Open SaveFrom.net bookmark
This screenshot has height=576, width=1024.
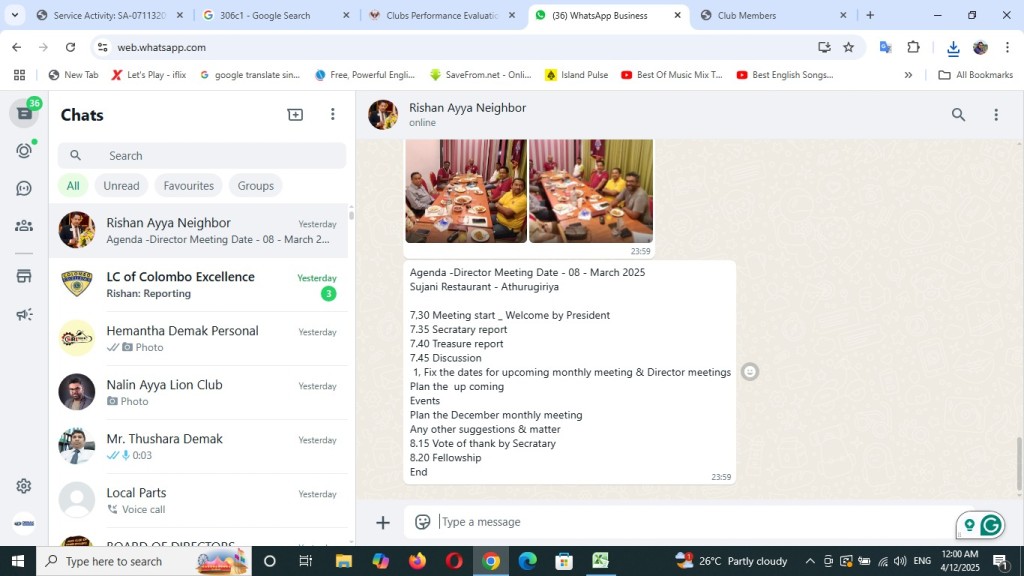pos(481,75)
